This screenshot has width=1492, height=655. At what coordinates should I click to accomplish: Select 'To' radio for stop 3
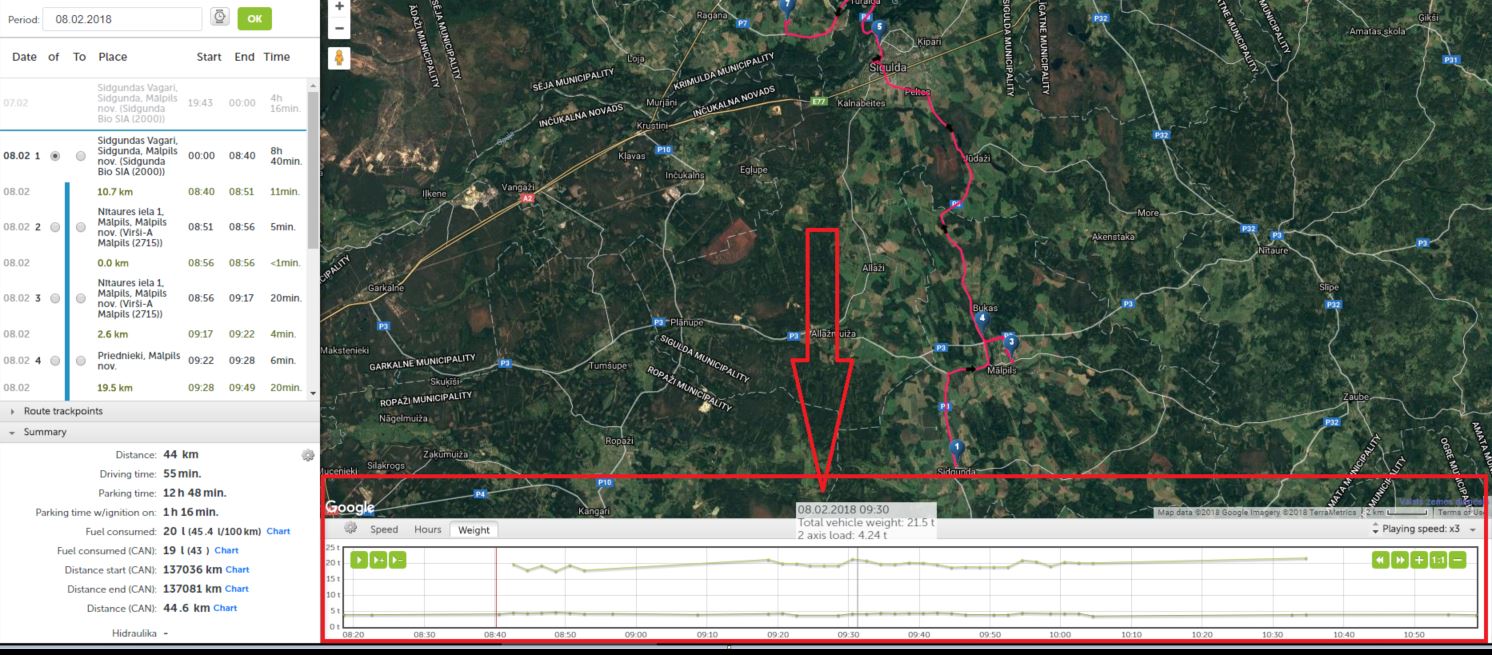tap(81, 298)
